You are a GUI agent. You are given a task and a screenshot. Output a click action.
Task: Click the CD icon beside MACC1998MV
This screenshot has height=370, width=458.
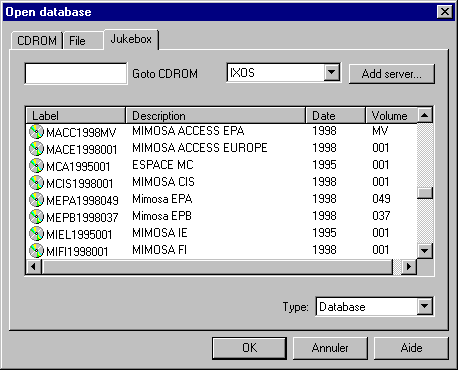coord(36,132)
